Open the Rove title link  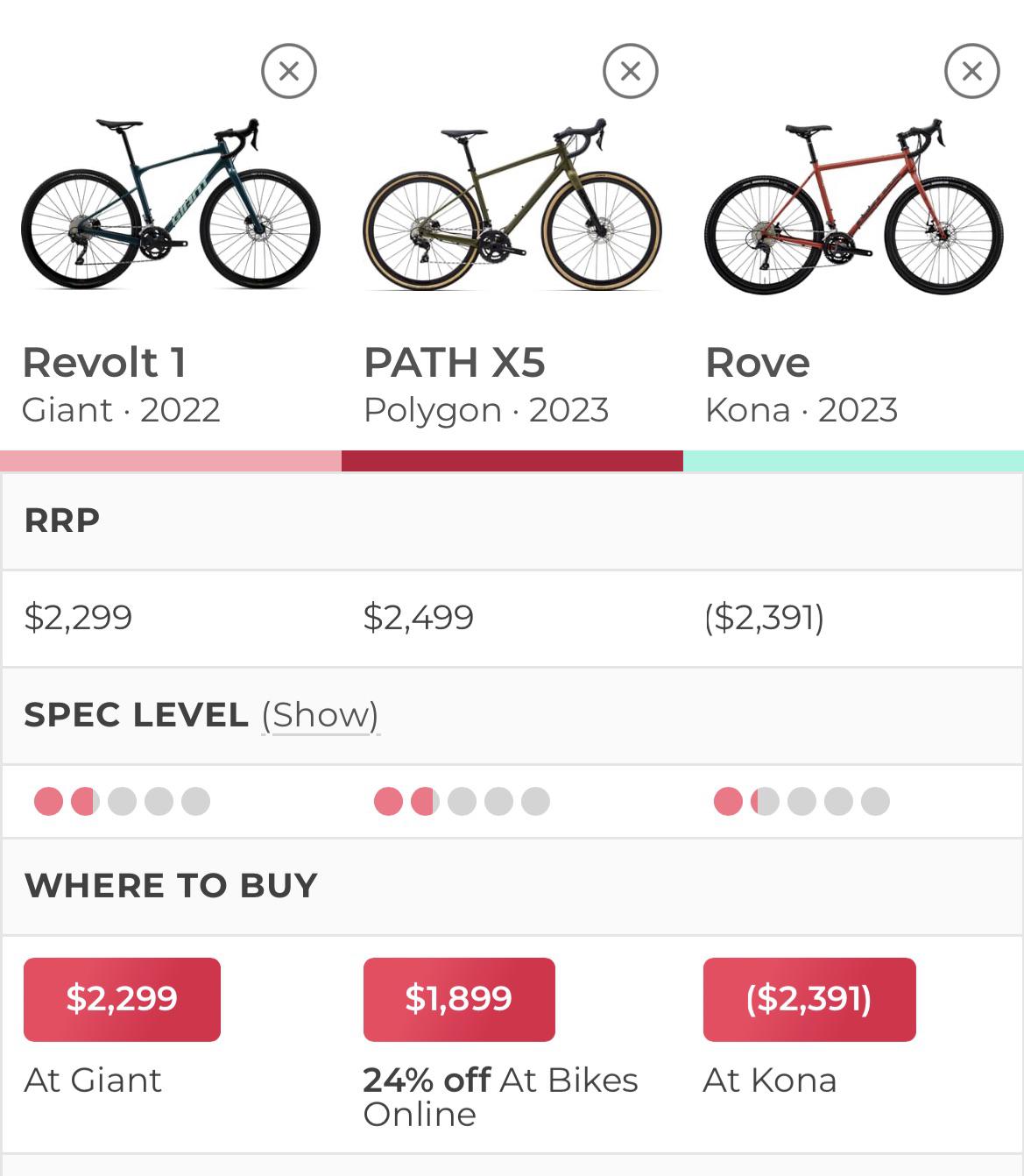click(x=758, y=362)
